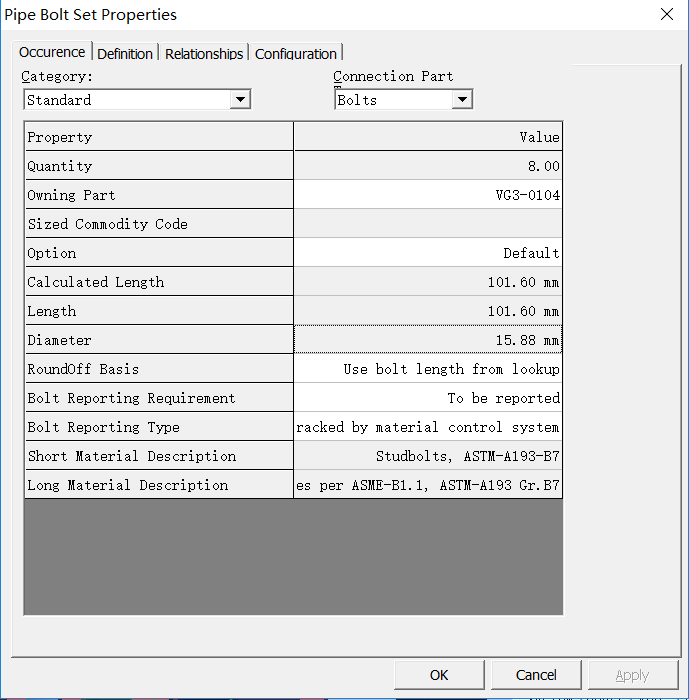The width and height of the screenshot is (689, 700).
Task: Click the Property column header
Action: pyautogui.click(x=159, y=137)
